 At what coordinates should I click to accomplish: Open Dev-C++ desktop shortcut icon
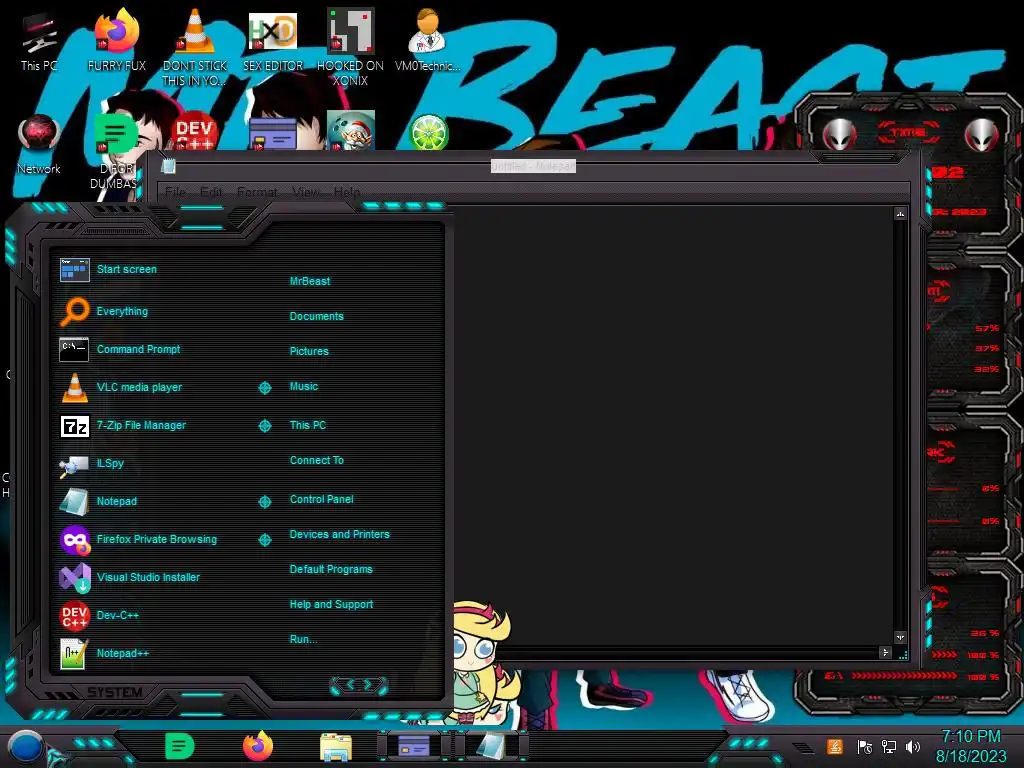tap(194, 132)
